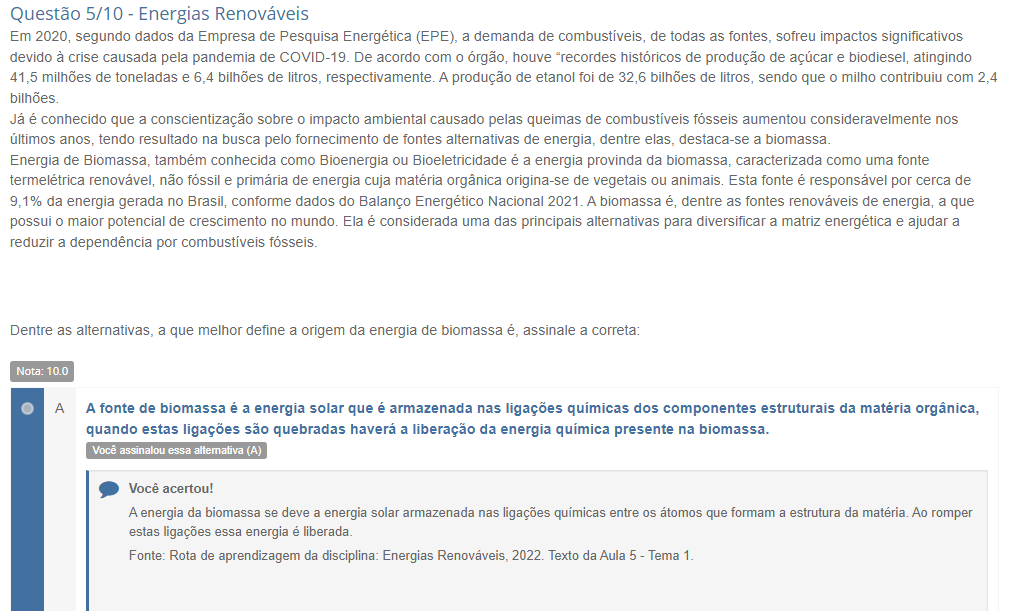Image resolution: width=1012 pixels, height=611 pixels.
Task: Click the feedback explanation starting 'A energia da biomassa'
Action: [x=550, y=522]
